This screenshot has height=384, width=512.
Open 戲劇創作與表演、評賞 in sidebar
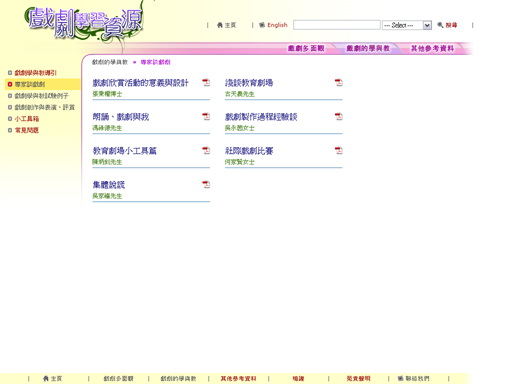[45, 107]
